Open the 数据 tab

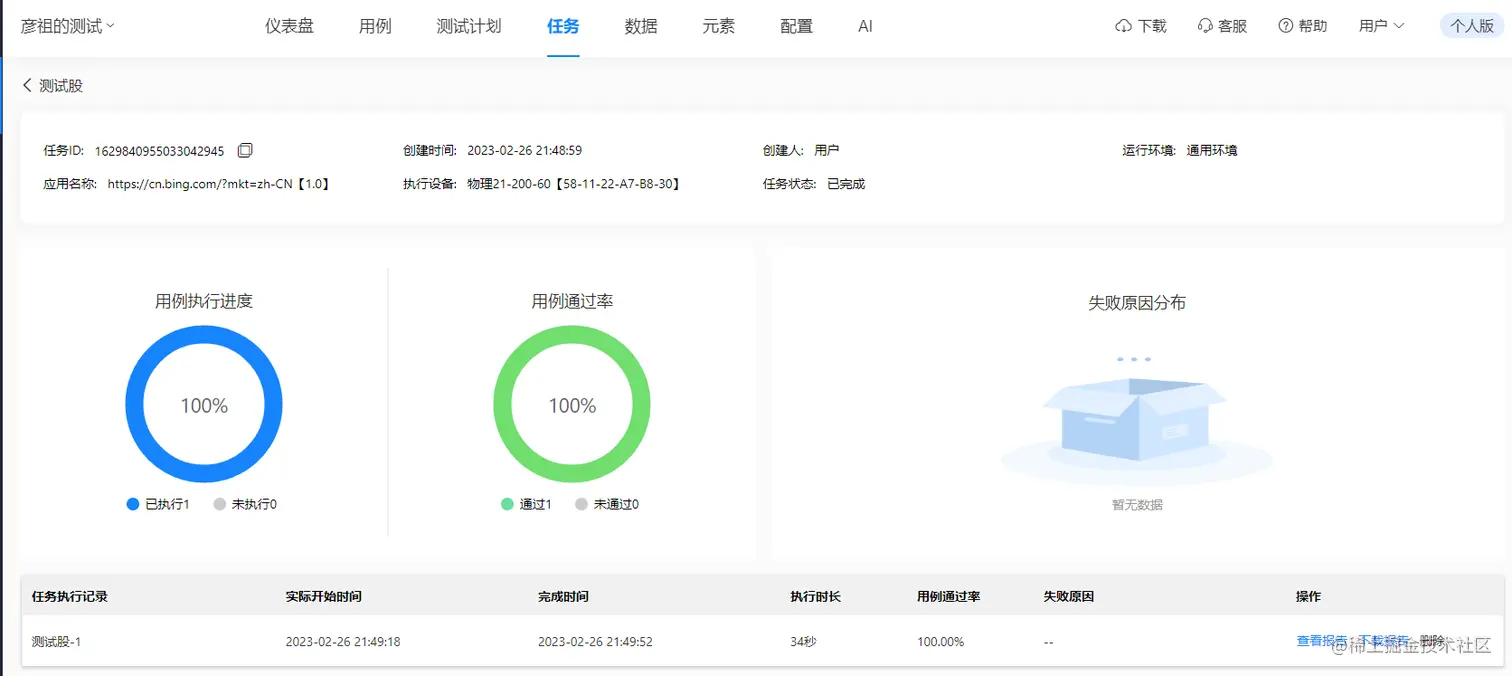click(641, 26)
